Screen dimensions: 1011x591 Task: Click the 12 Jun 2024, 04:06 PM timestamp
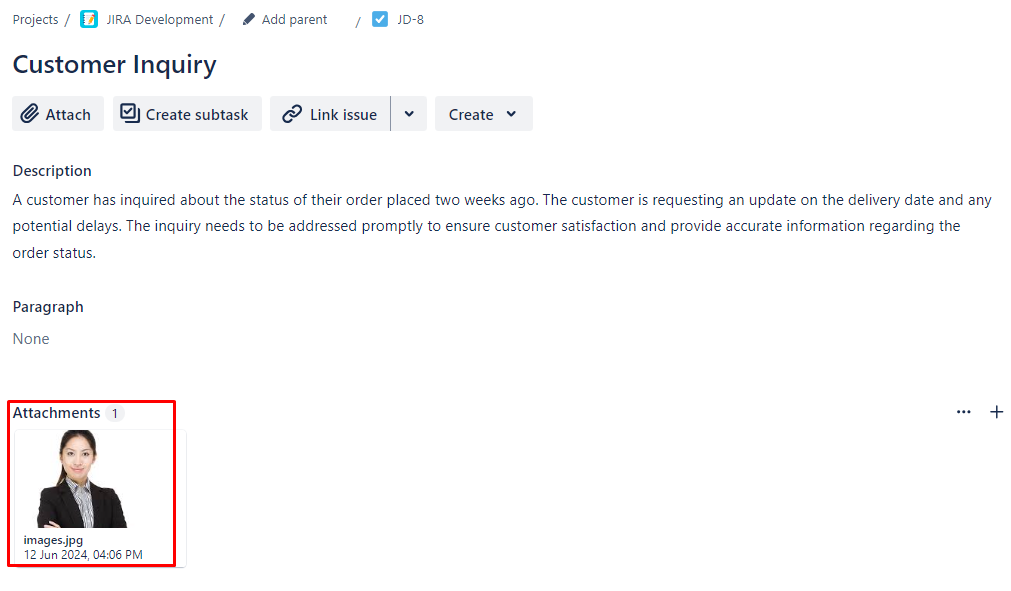point(83,555)
